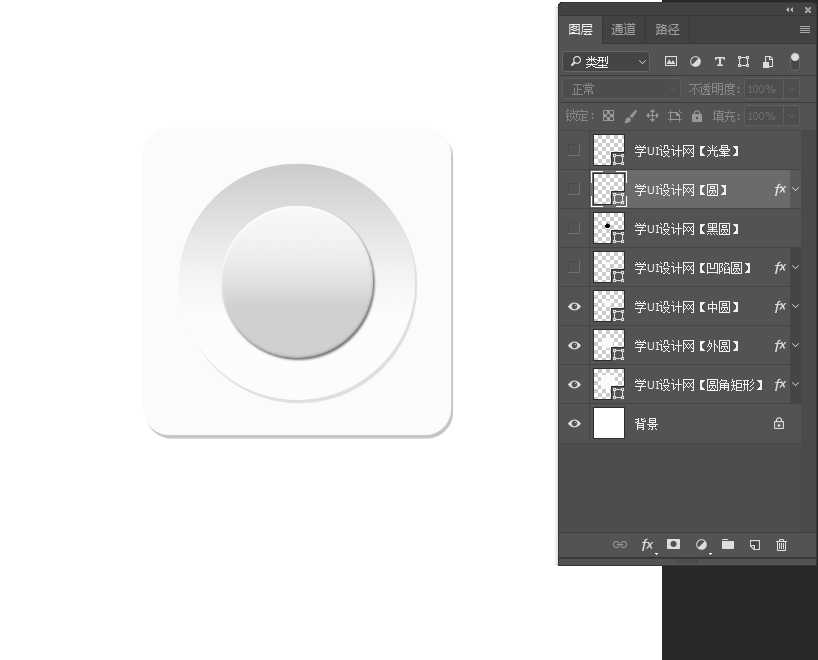Hide the 背景 layer
This screenshot has width=818, height=660.
coord(574,424)
